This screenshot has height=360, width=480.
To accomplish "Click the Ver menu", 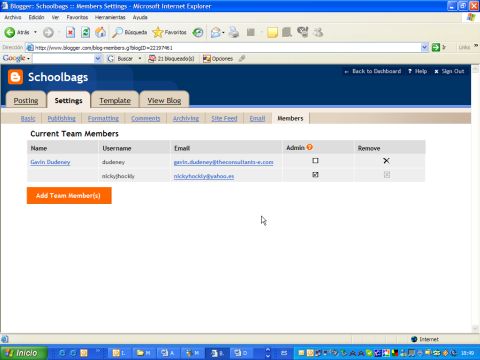I will point(55,17).
